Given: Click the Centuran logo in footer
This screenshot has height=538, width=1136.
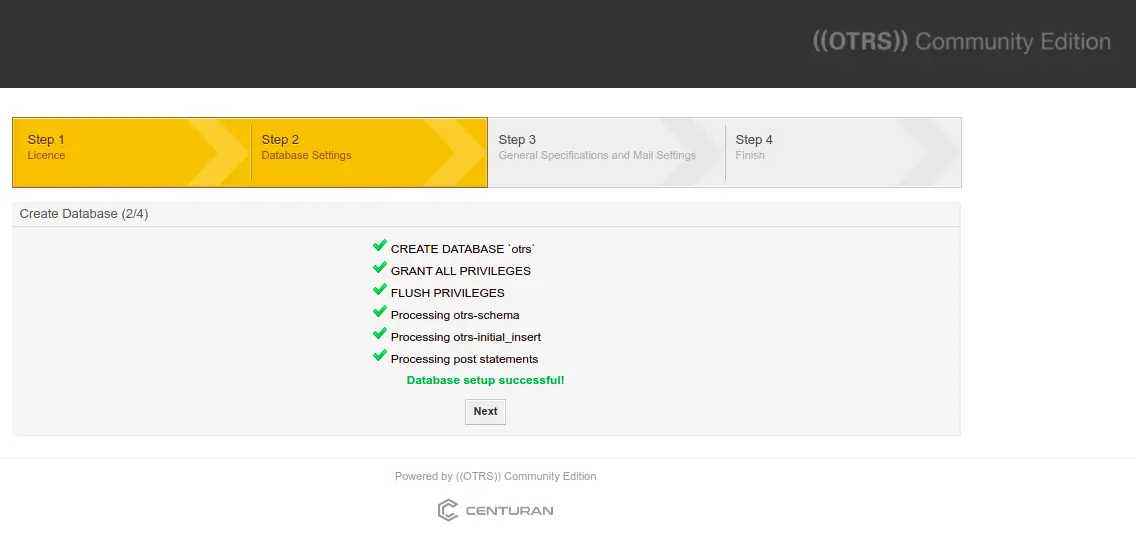Looking at the screenshot, I should [x=496, y=510].
